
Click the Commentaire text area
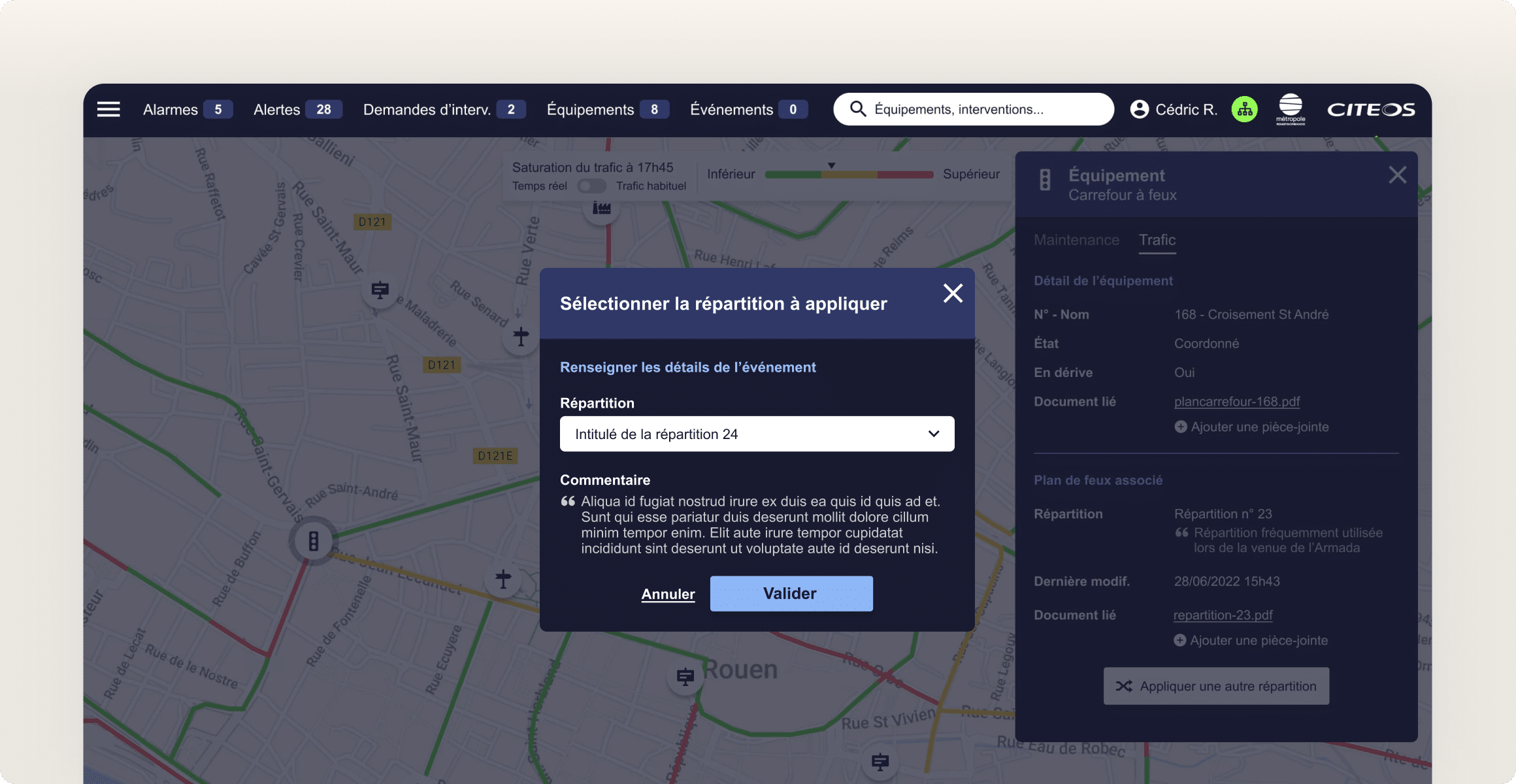tap(761, 525)
